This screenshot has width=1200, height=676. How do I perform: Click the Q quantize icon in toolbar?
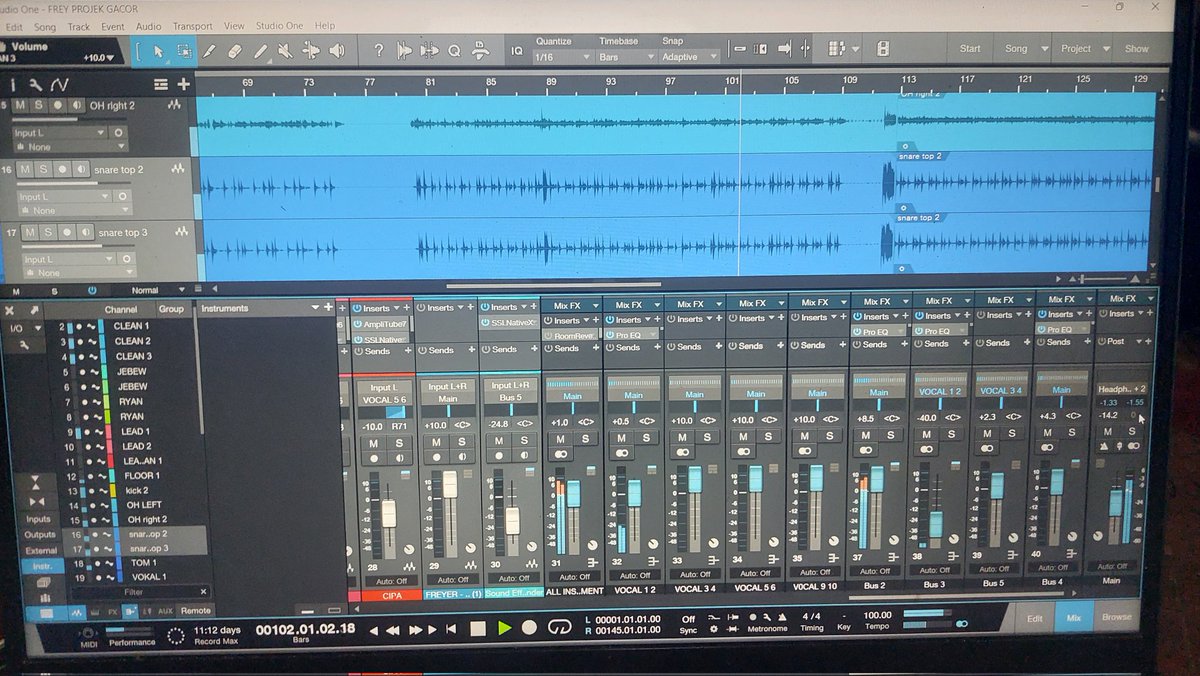454,50
